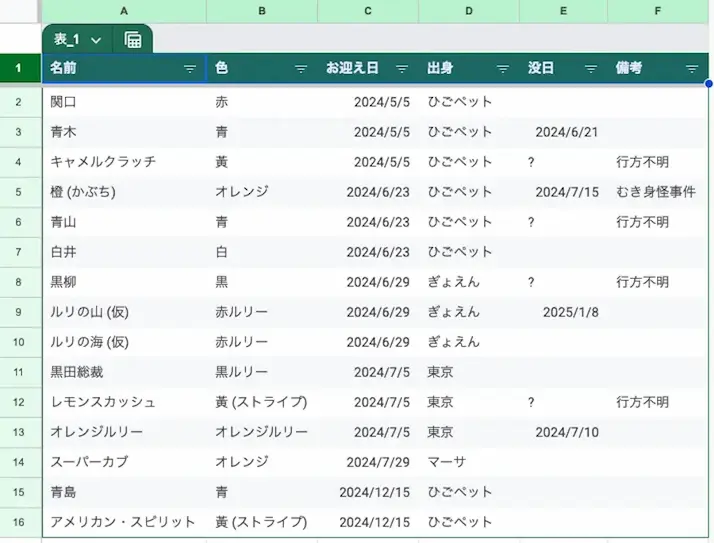Open filter for お迎え日 column
Image resolution: width=714 pixels, height=543 pixels.
(402, 69)
